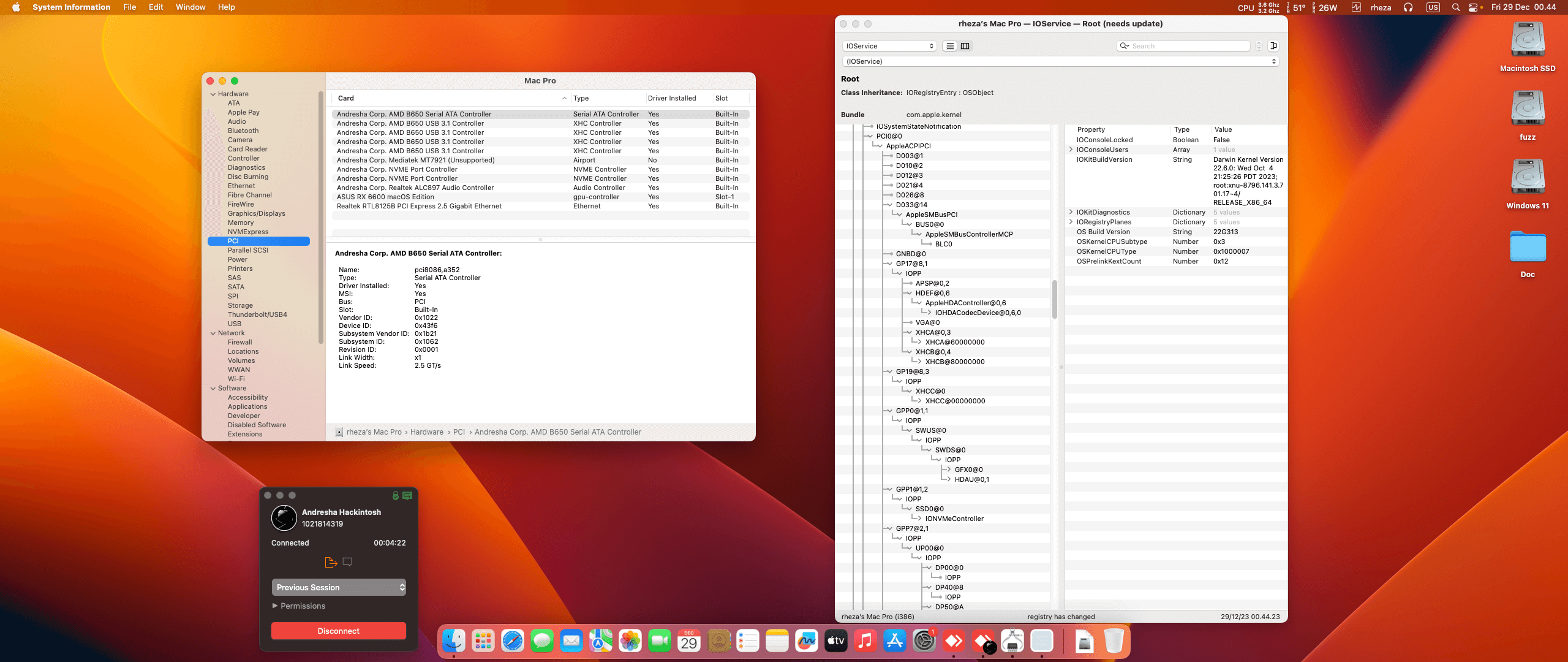Expand the Permissions disclosure triangle

(x=275, y=606)
